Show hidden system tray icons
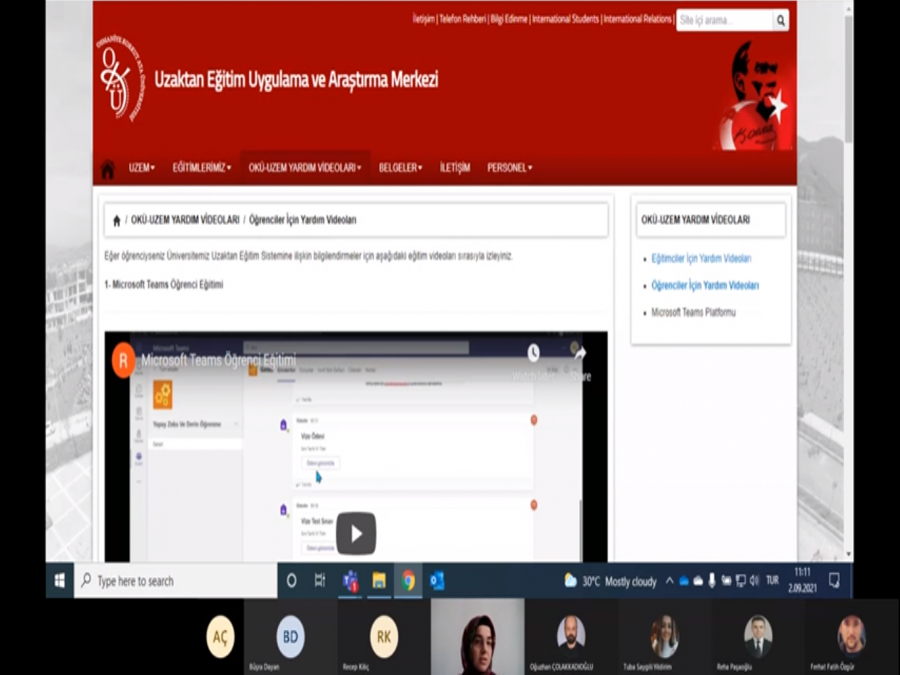Image resolution: width=900 pixels, height=675 pixels. [669, 581]
